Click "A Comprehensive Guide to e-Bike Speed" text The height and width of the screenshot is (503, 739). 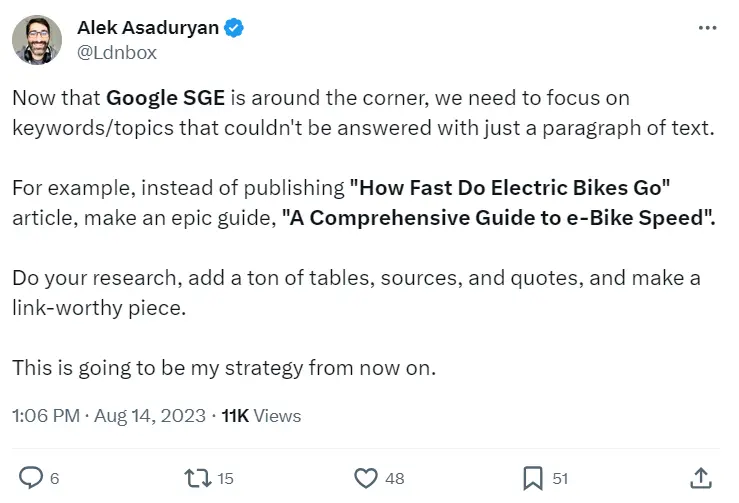point(498,217)
